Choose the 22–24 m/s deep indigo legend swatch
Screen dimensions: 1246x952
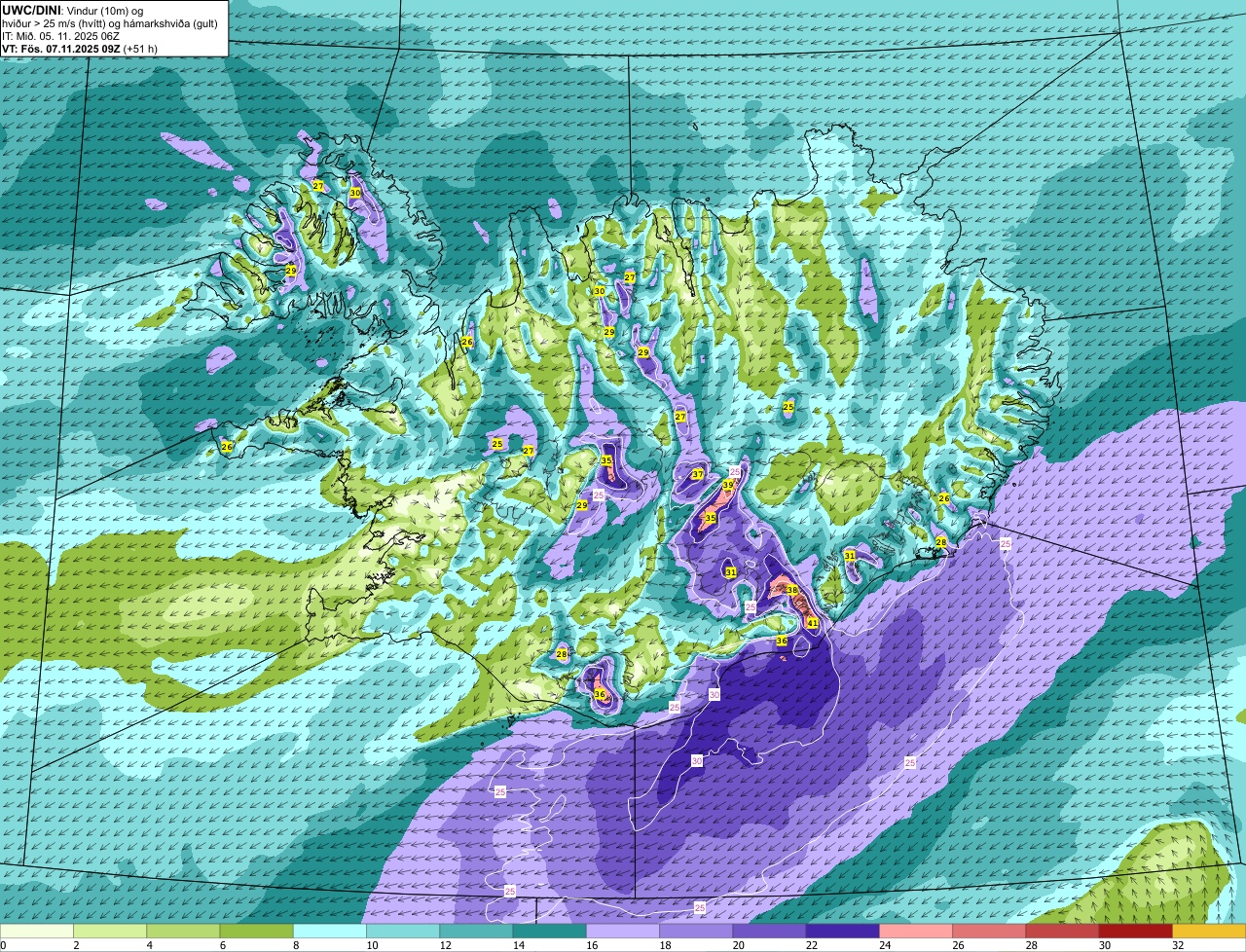point(843,932)
